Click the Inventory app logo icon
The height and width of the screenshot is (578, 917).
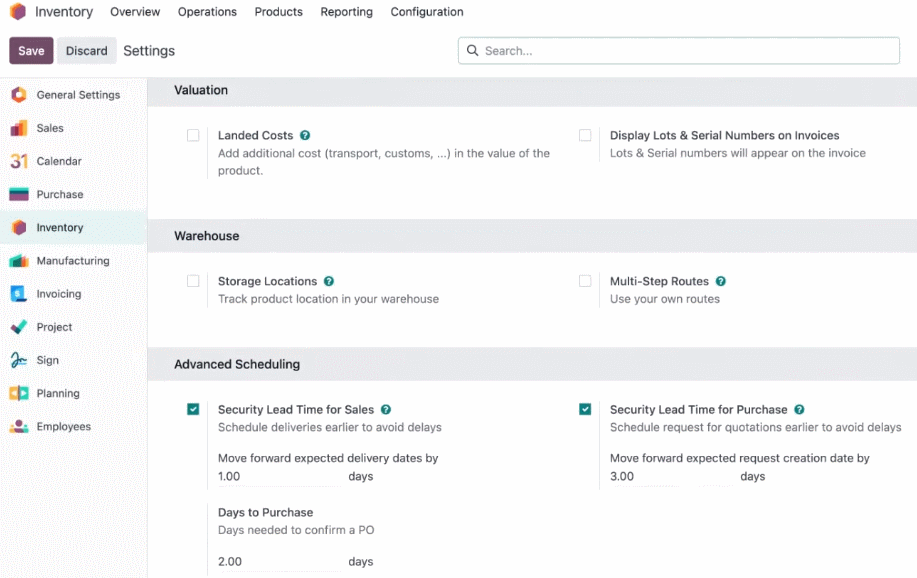coord(18,11)
